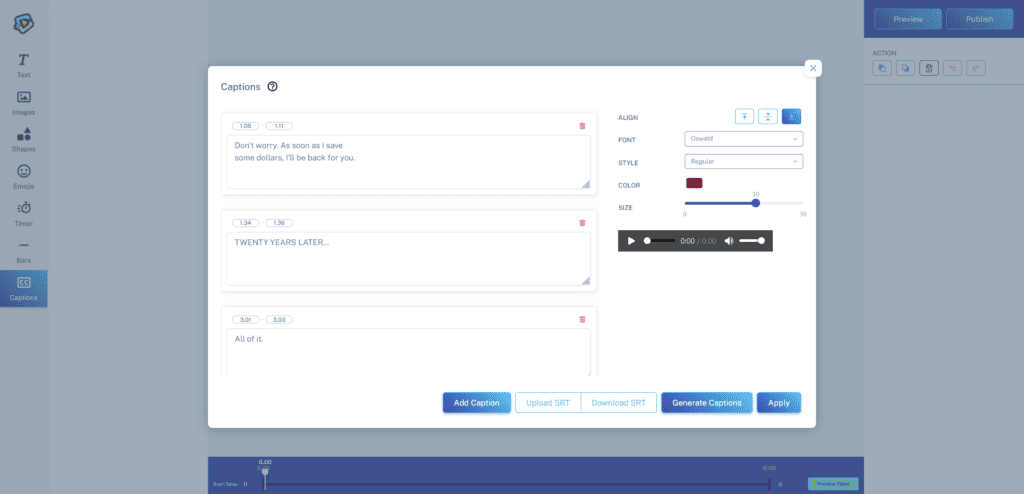This screenshot has width=1024, height=494.
Task: Remove the "All of it." caption
Action: pyautogui.click(x=582, y=319)
